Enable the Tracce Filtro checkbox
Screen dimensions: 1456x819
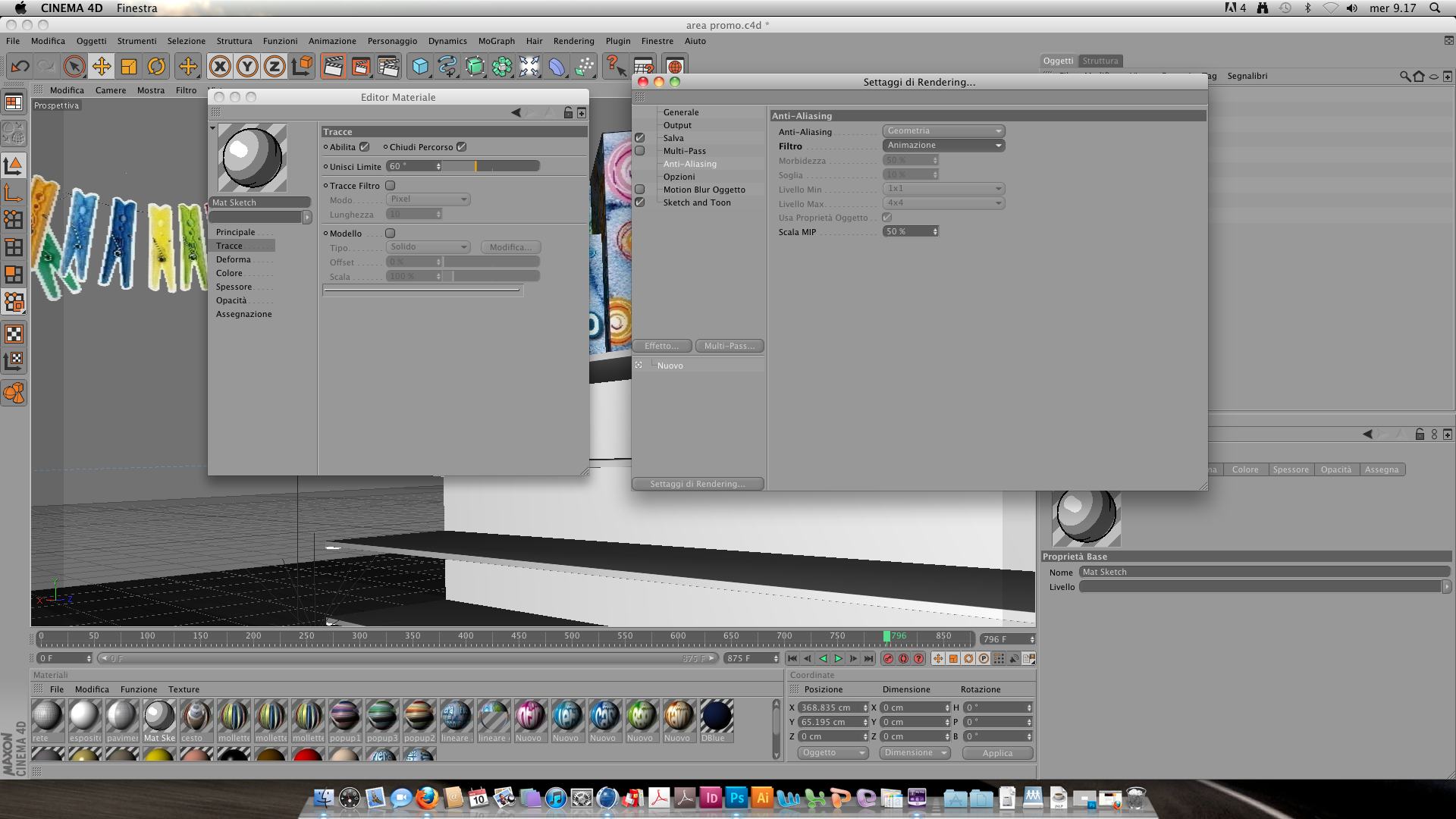pyautogui.click(x=391, y=186)
